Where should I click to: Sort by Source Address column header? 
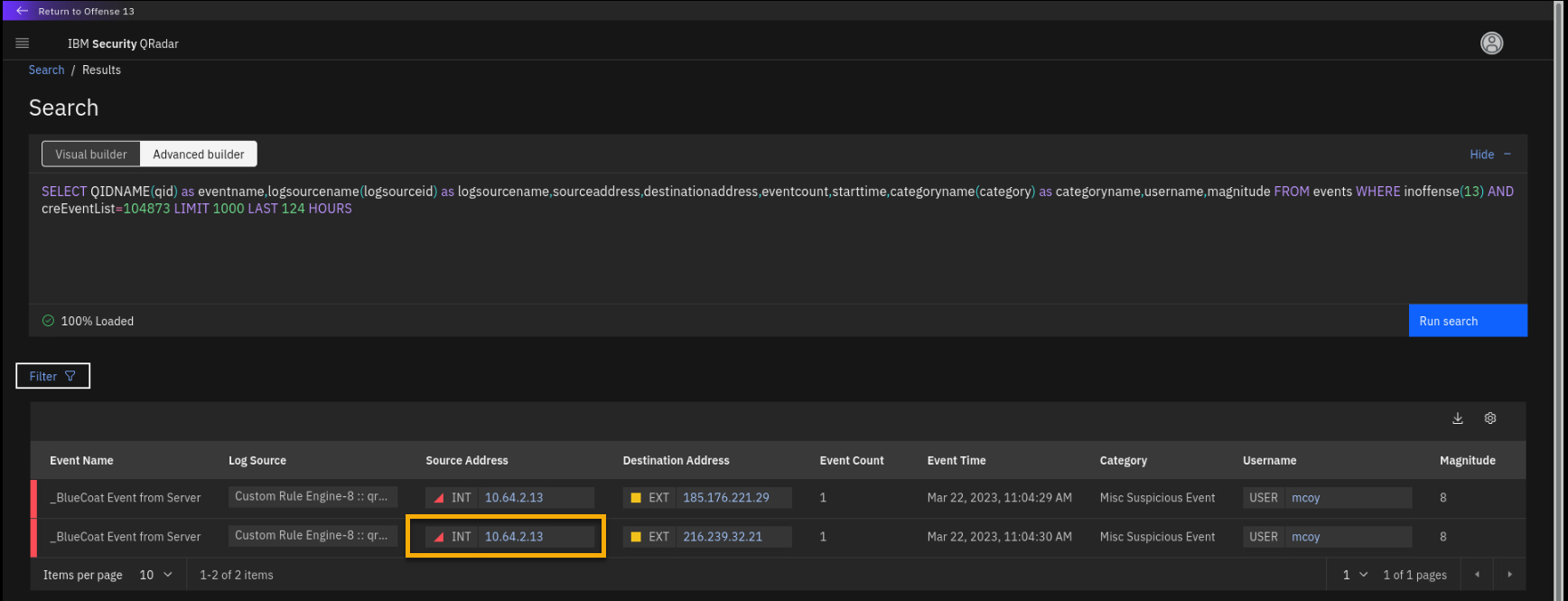click(467, 460)
